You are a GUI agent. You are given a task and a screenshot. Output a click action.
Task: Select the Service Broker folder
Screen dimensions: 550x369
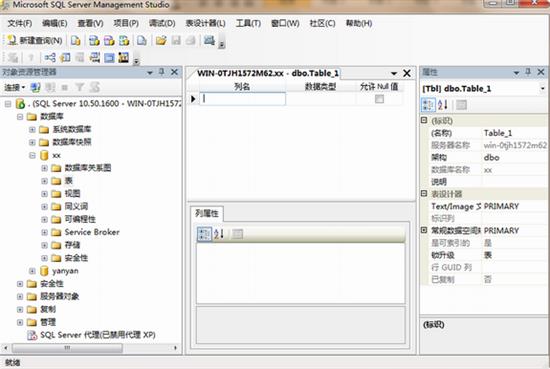click(92, 232)
